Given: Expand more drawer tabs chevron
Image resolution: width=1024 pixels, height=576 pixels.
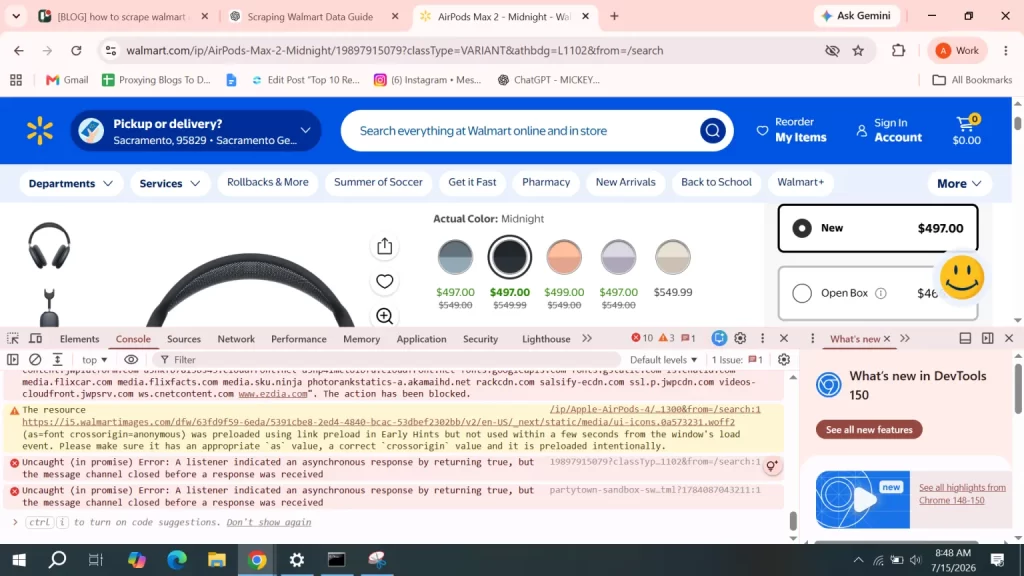Looking at the screenshot, I should click(x=904, y=338).
